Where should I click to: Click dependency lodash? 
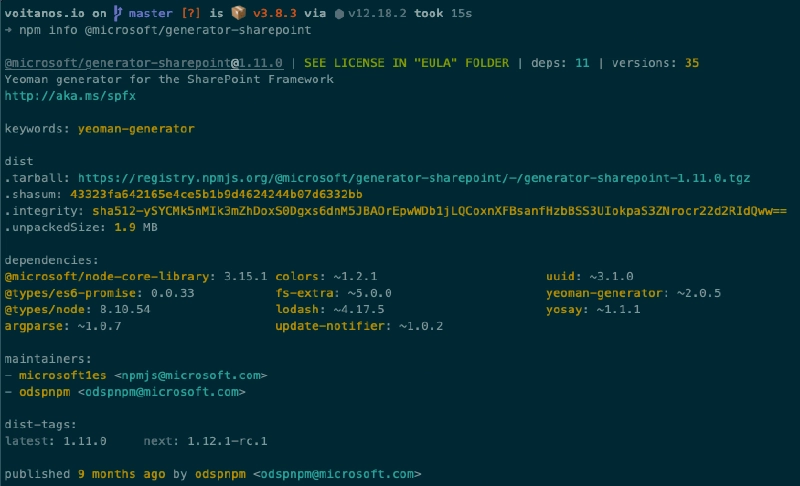pyautogui.click(x=297, y=310)
